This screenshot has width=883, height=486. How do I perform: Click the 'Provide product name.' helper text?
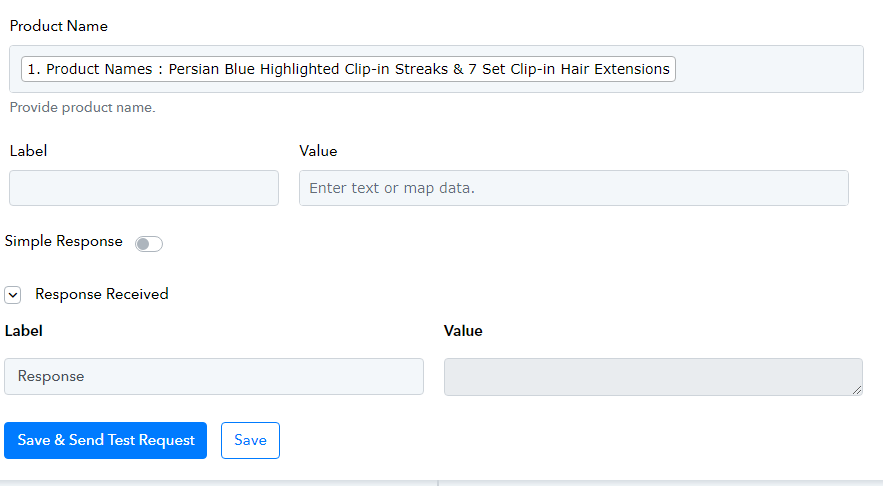(x=83, y=108)
